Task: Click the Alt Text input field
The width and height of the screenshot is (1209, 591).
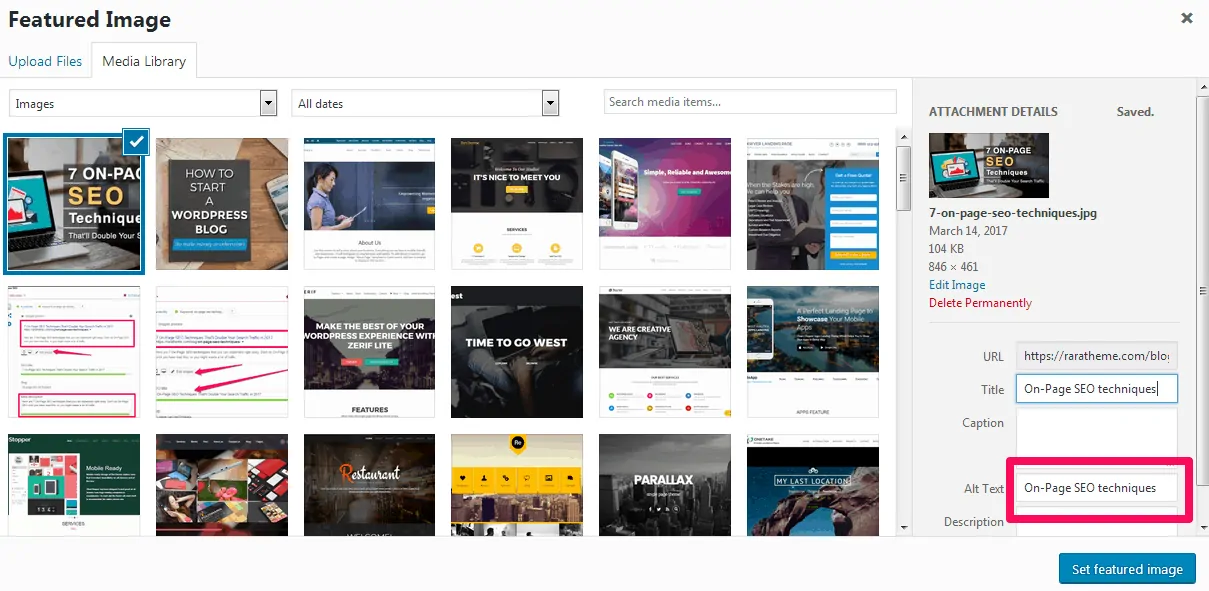Action: 1096,488
